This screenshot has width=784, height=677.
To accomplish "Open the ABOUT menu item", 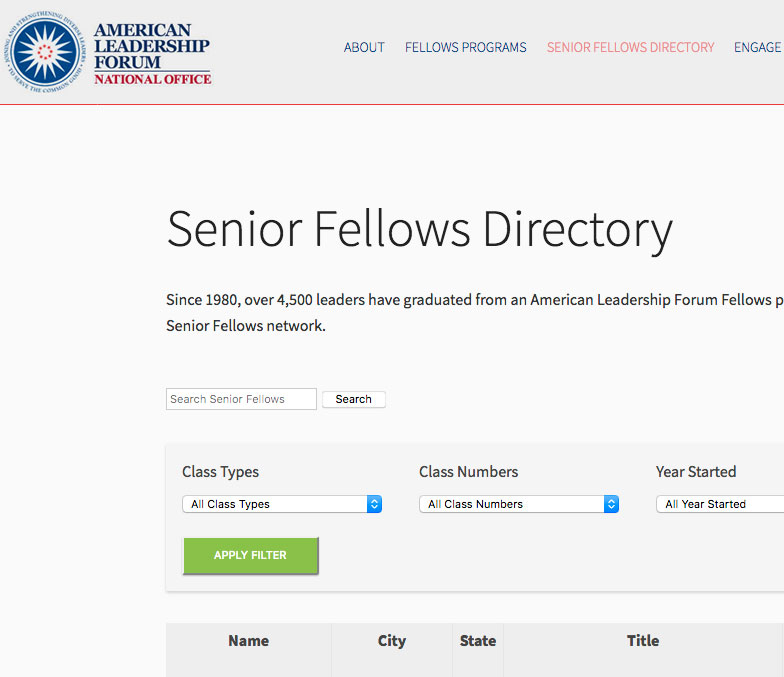I will 364,48.
